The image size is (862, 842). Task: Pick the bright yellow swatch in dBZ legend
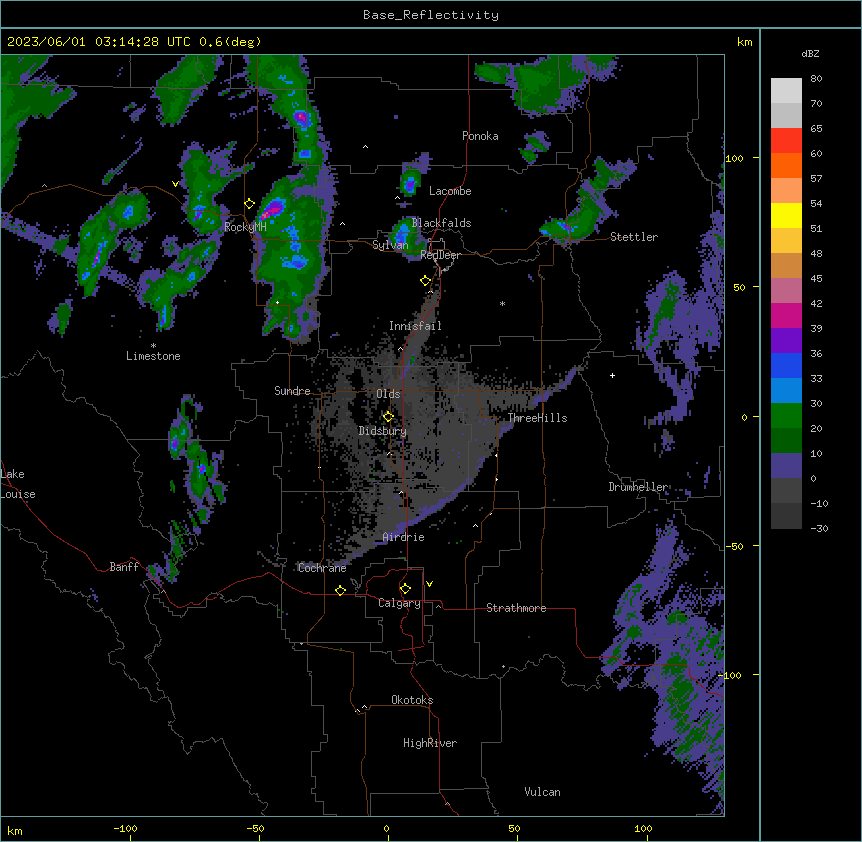coord(786,215)
